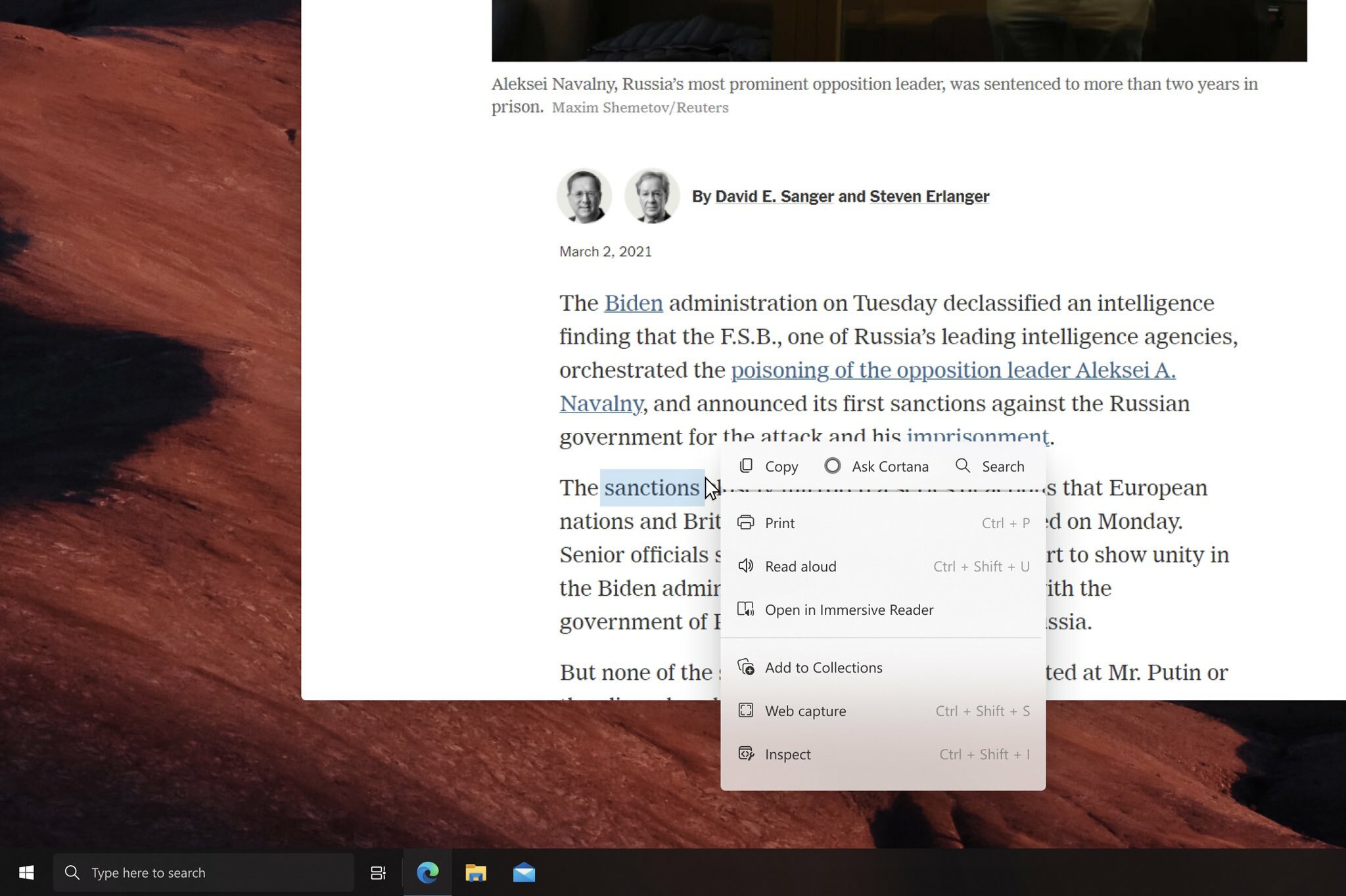The image size is (1346, 896).
Task: Open David E. Sanger author link
Action: (774, 196)
